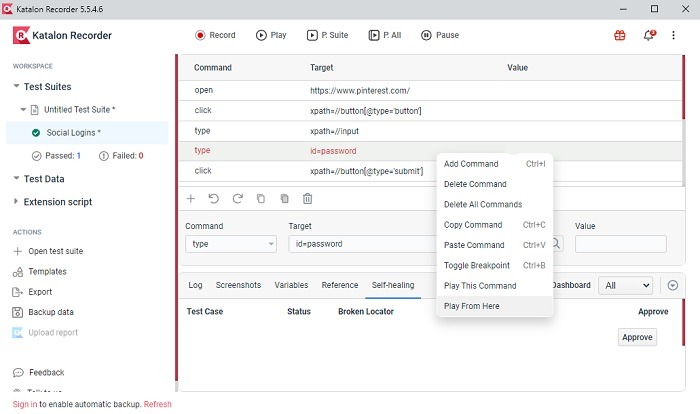The height and width of the screenshot is (414, 700).
Task: Select the open pinterest.com command row
Action: tap(430, 90)
